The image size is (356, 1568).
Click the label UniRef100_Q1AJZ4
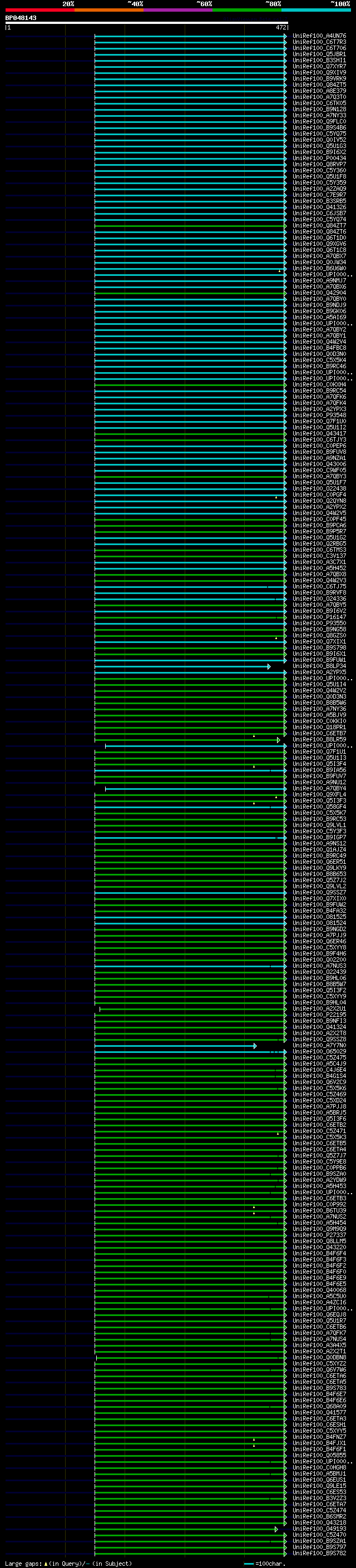click(x=319, y=850)
